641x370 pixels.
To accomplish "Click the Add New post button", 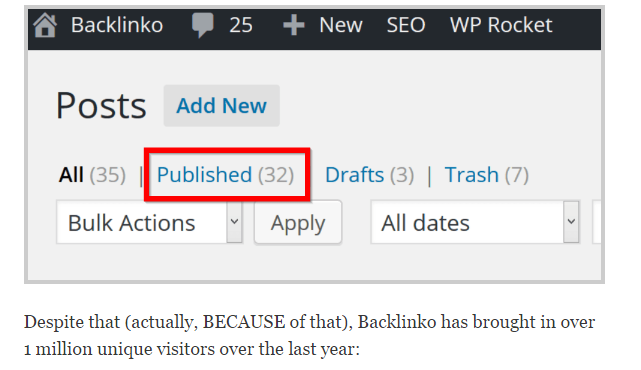I will point(222,106).
